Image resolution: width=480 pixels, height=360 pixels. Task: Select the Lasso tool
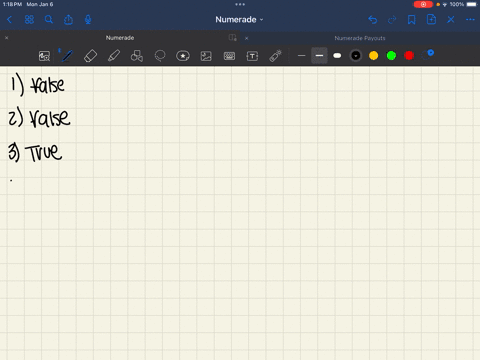(x=160, y=56)
